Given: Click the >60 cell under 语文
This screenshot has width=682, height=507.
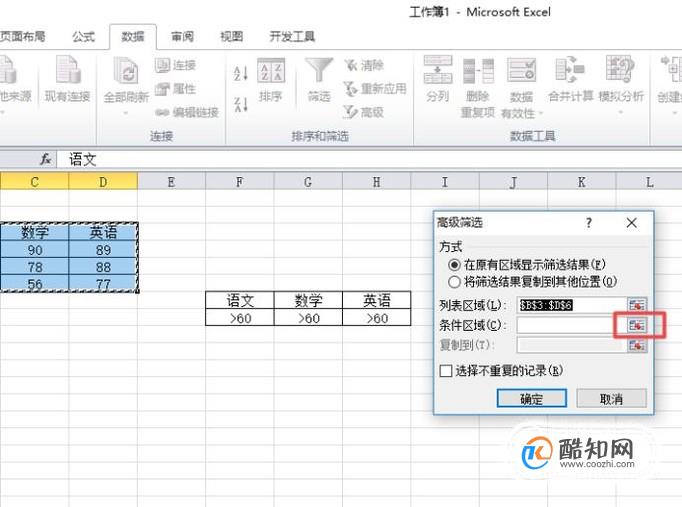Looking at the screenshot, I should coord(240,317).
